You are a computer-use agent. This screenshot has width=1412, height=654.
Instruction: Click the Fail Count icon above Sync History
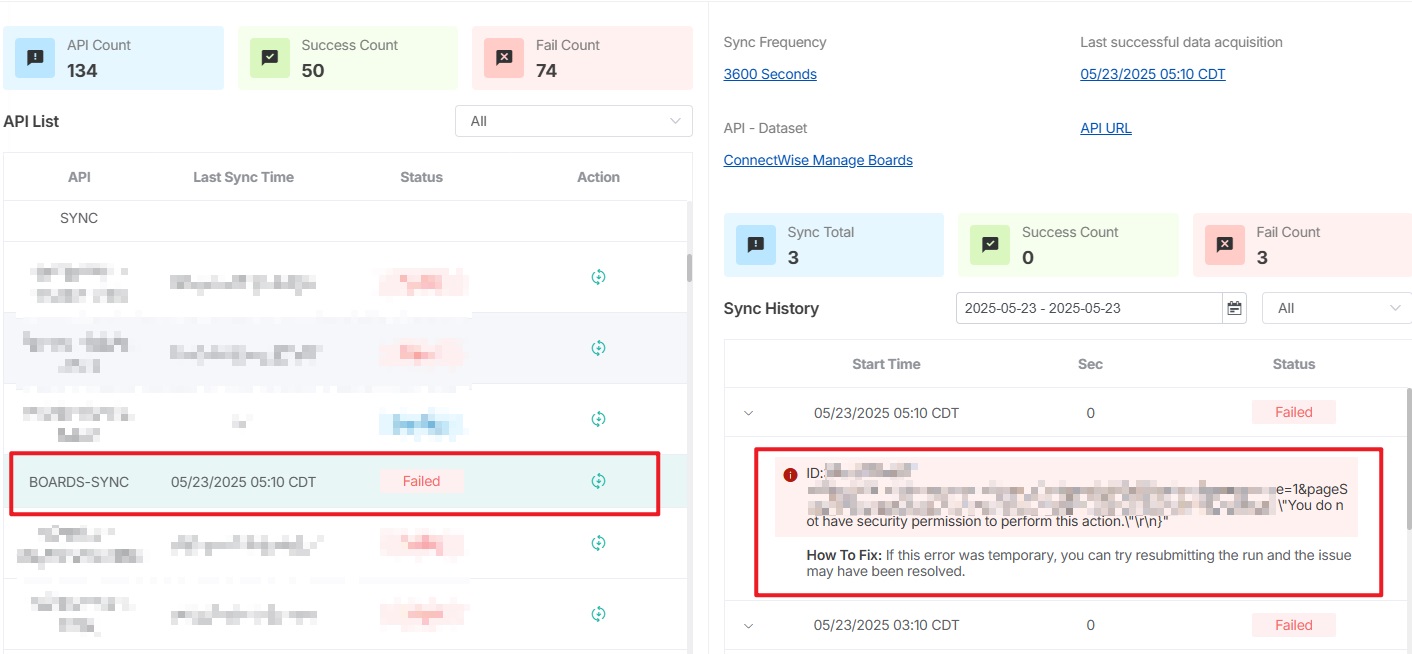pos(1224,245)
